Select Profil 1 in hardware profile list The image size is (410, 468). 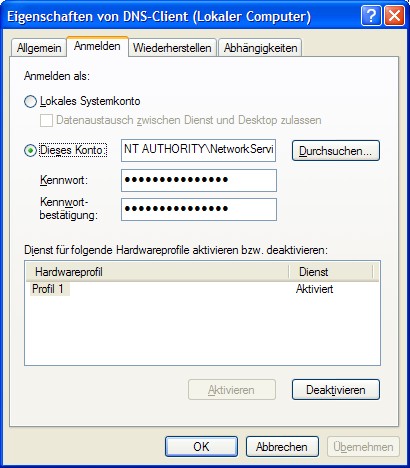tap(48, 289)
